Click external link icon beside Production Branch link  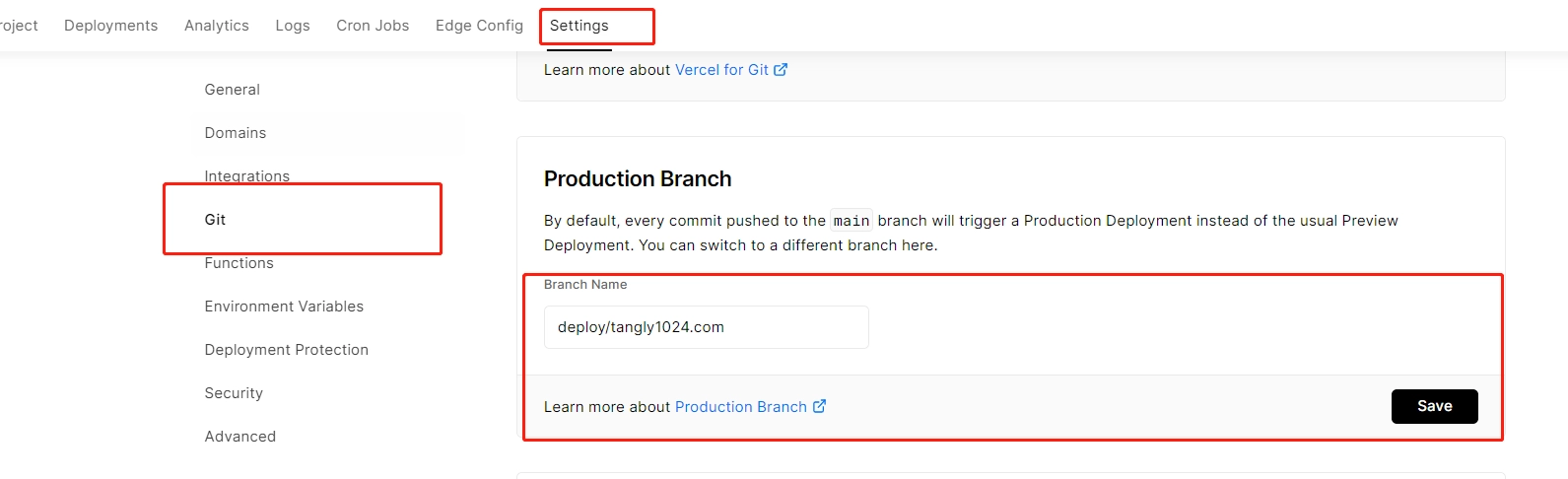click(x=819, y=406)
